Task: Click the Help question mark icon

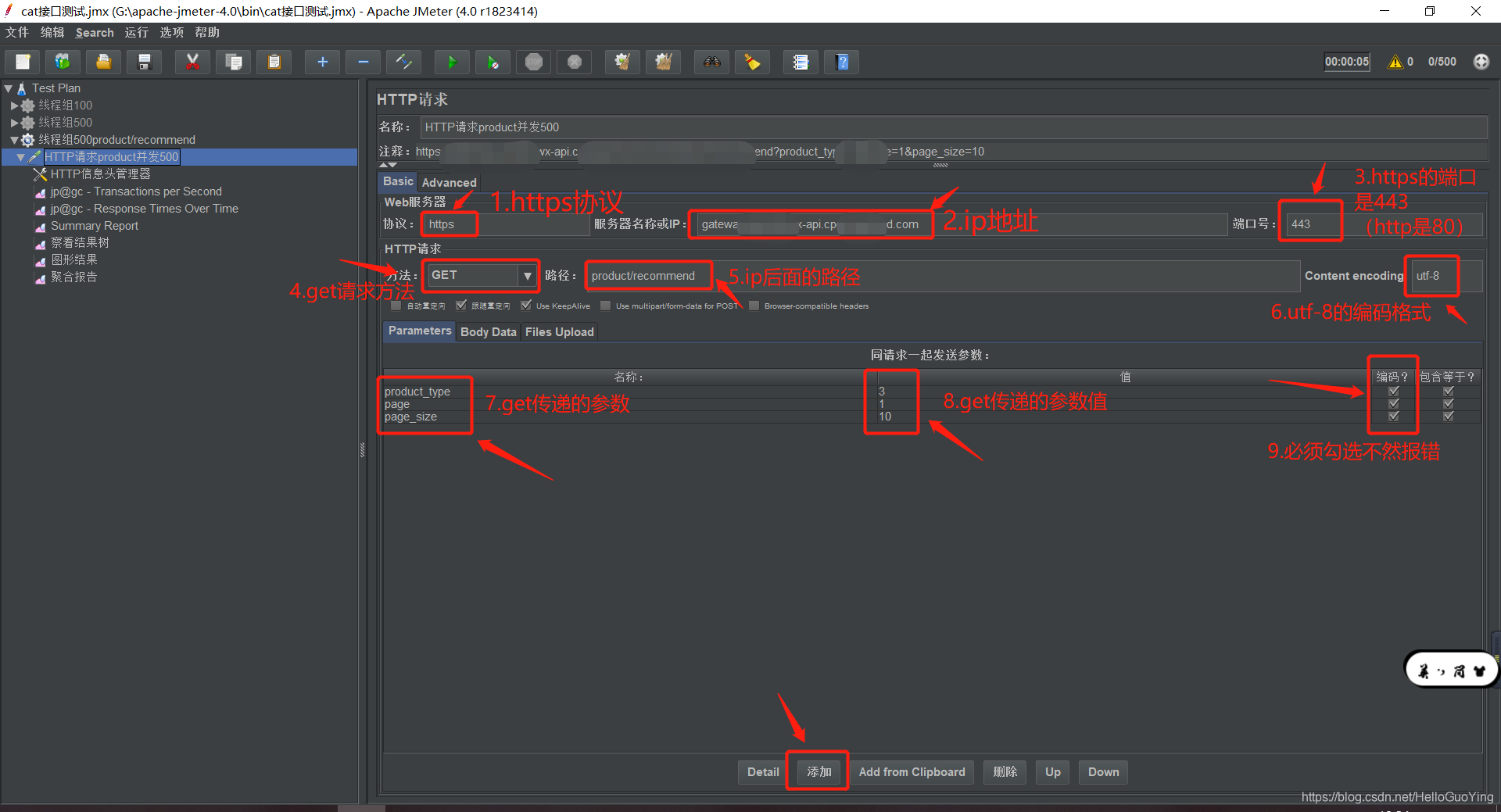Action: click(x=842, y=62)
